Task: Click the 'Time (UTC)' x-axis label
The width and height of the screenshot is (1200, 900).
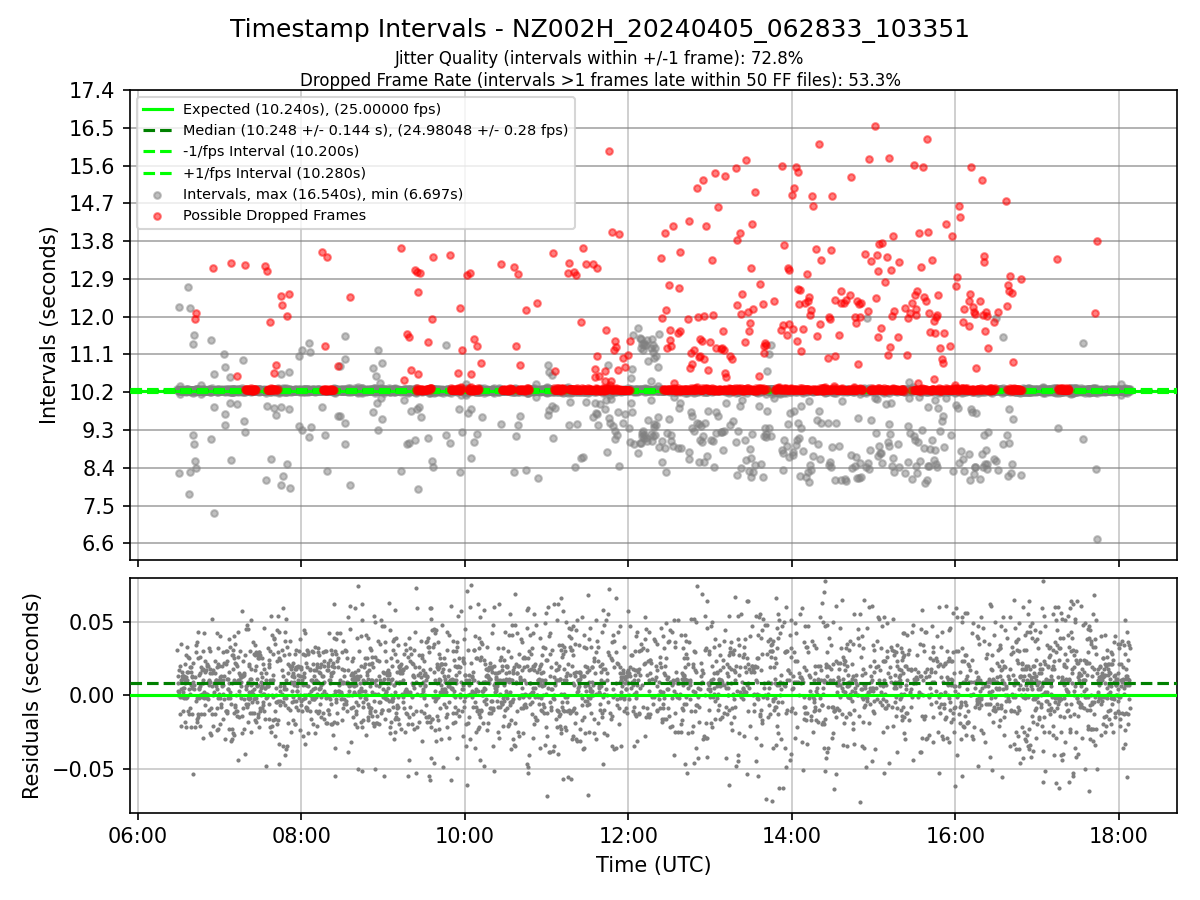Action: [653, 864]
